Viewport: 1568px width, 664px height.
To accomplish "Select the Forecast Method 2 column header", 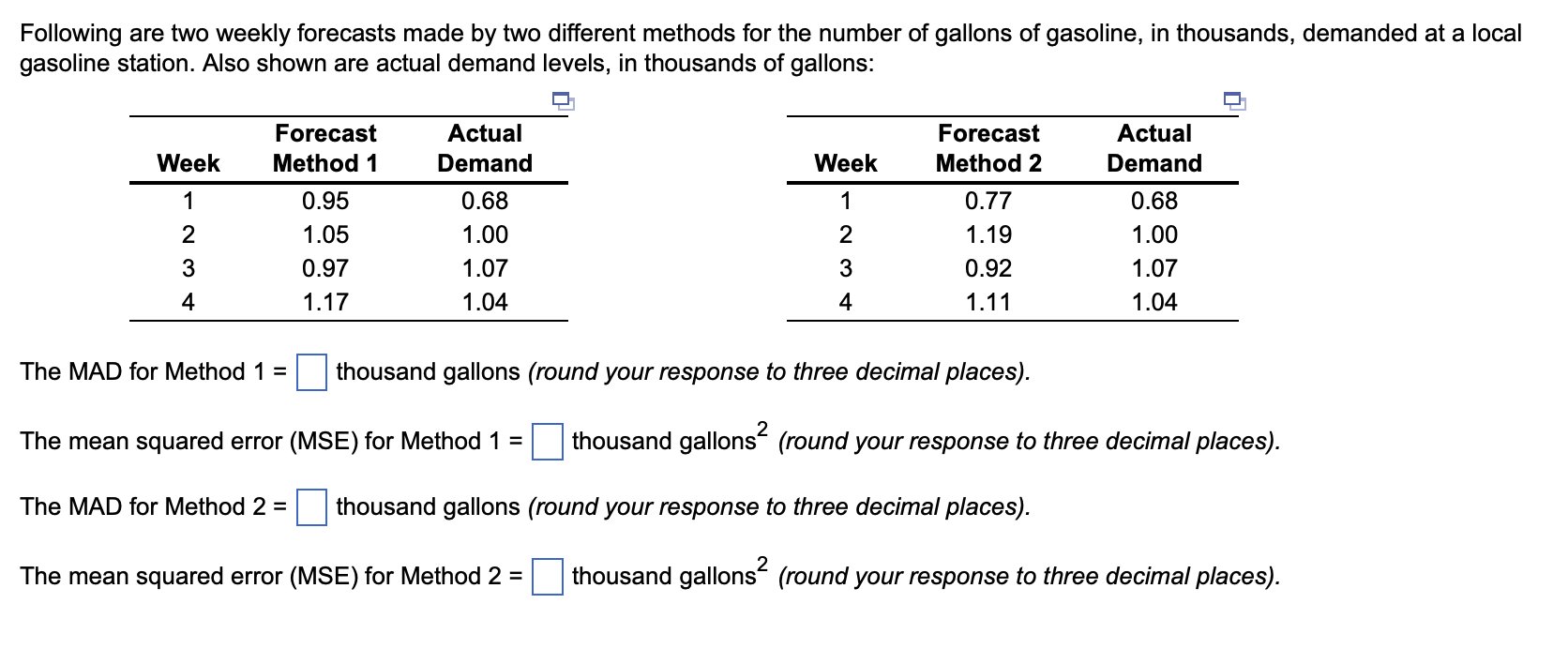I will 989,148.
